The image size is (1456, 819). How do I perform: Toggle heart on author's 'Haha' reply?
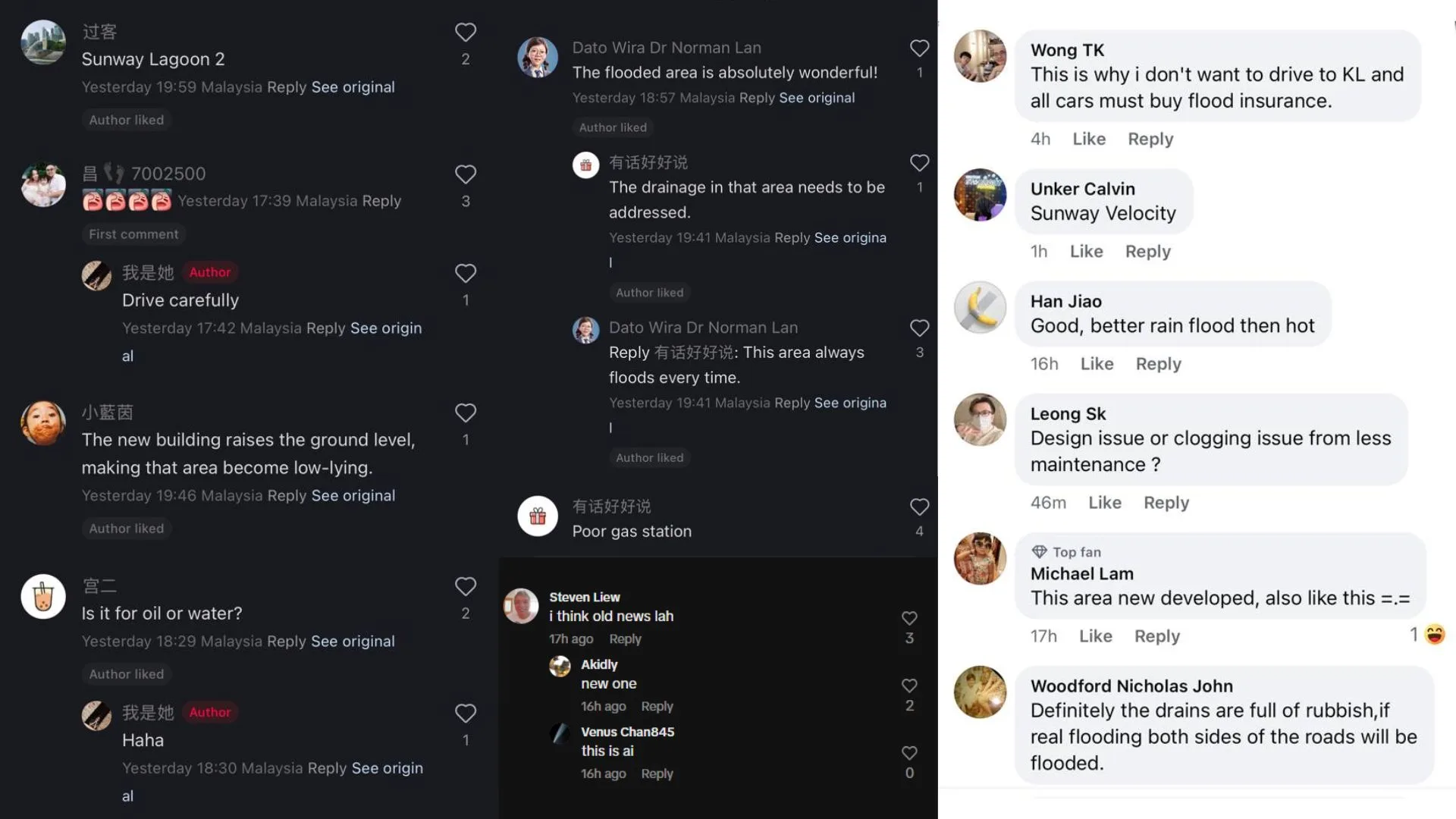pos(465,713)
